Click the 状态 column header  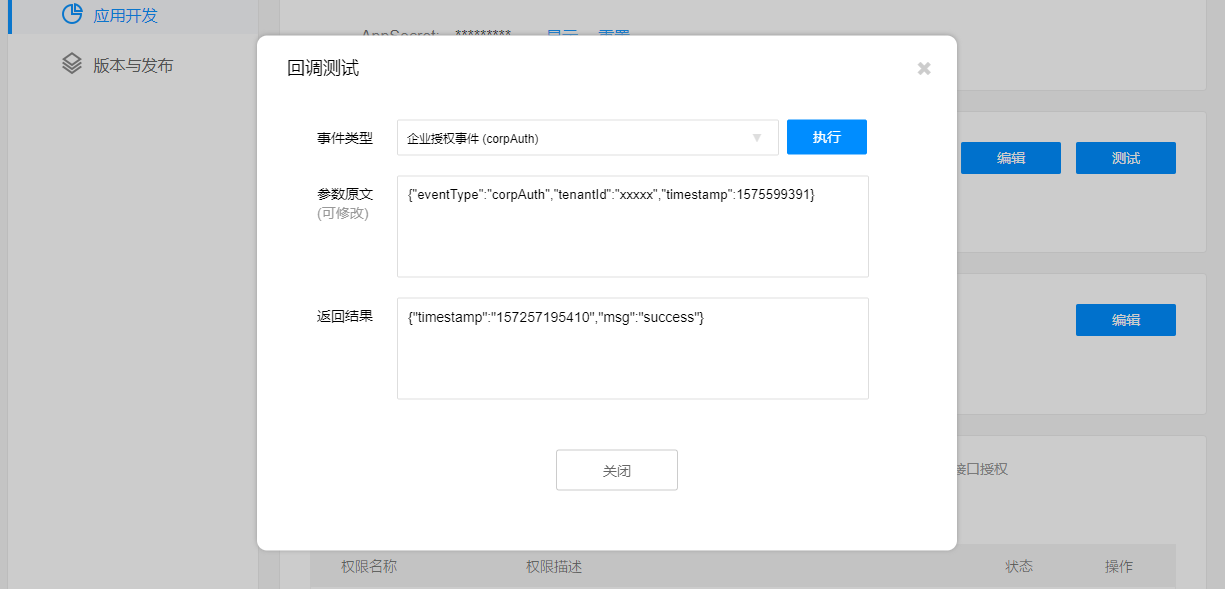(x=1018, y=566)
